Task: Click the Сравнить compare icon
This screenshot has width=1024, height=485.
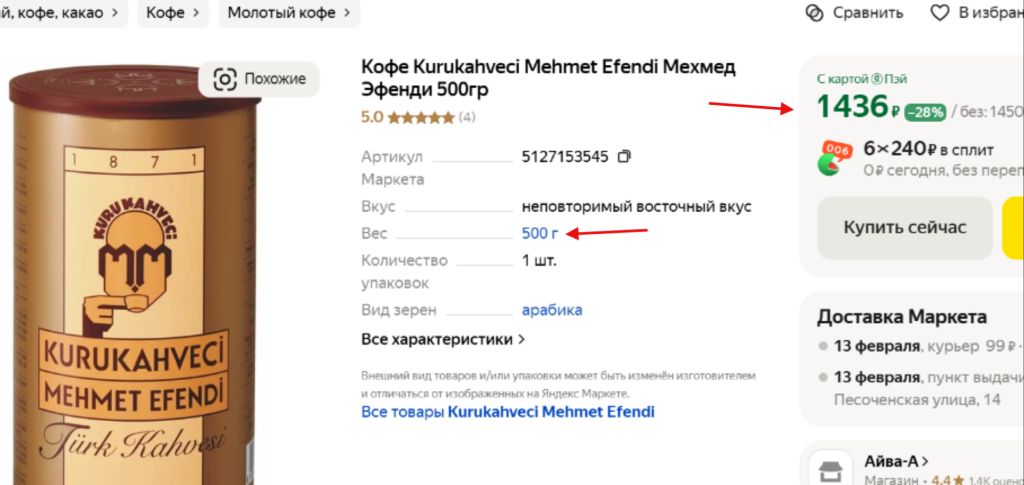Action: pos(815,13)
